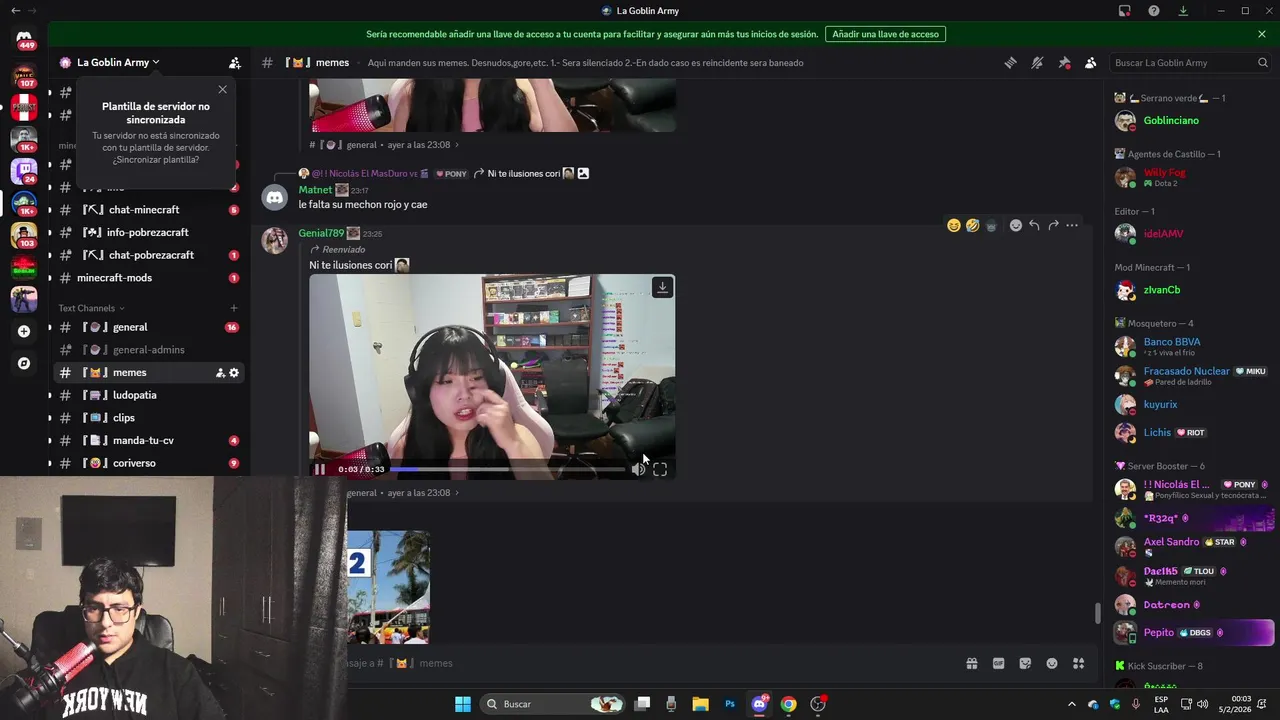Forward Genial789's message

point(1053,225)
